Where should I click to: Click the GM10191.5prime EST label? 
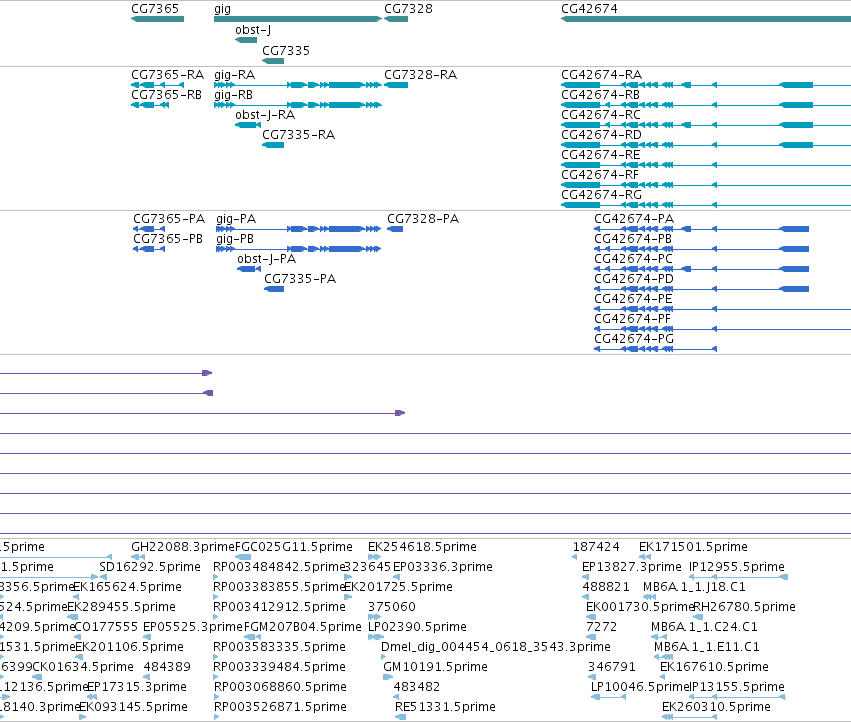tap(435, 667)
